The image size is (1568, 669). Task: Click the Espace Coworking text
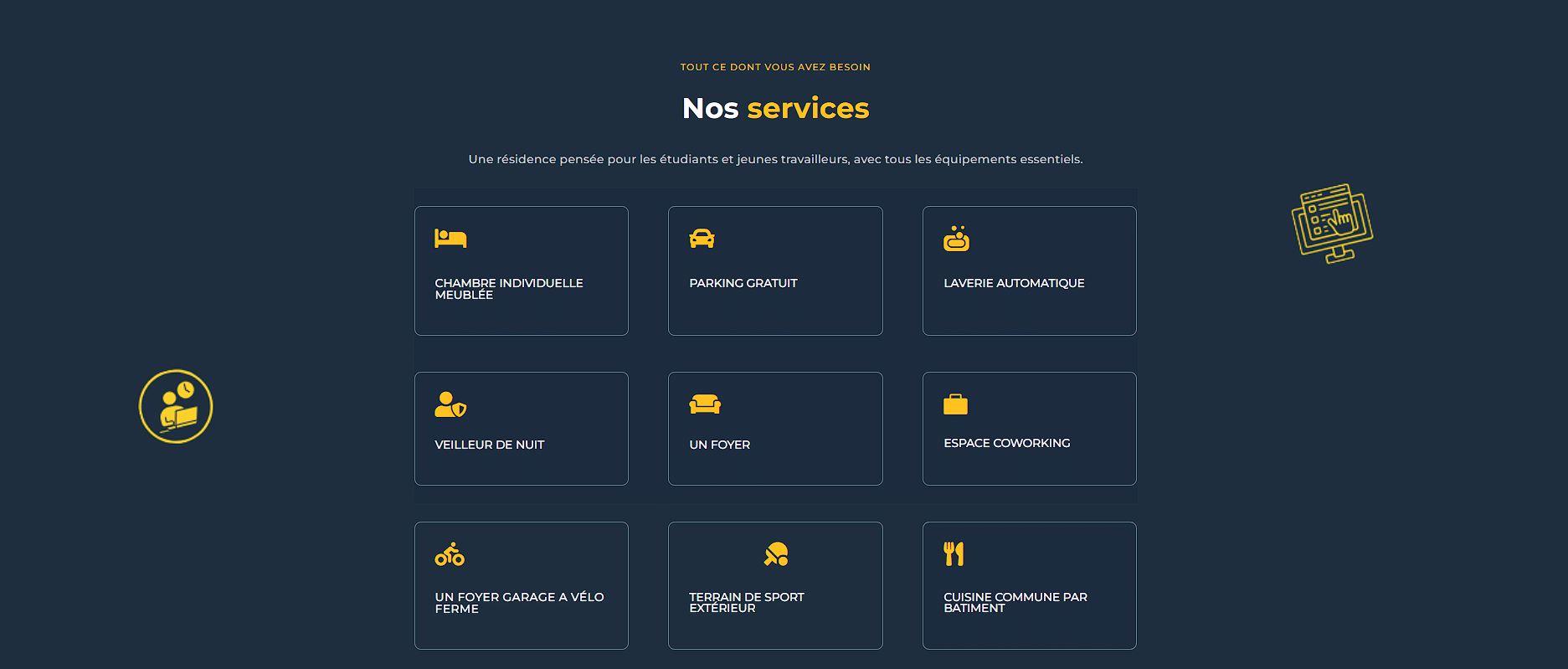(x=1006, y=443)
